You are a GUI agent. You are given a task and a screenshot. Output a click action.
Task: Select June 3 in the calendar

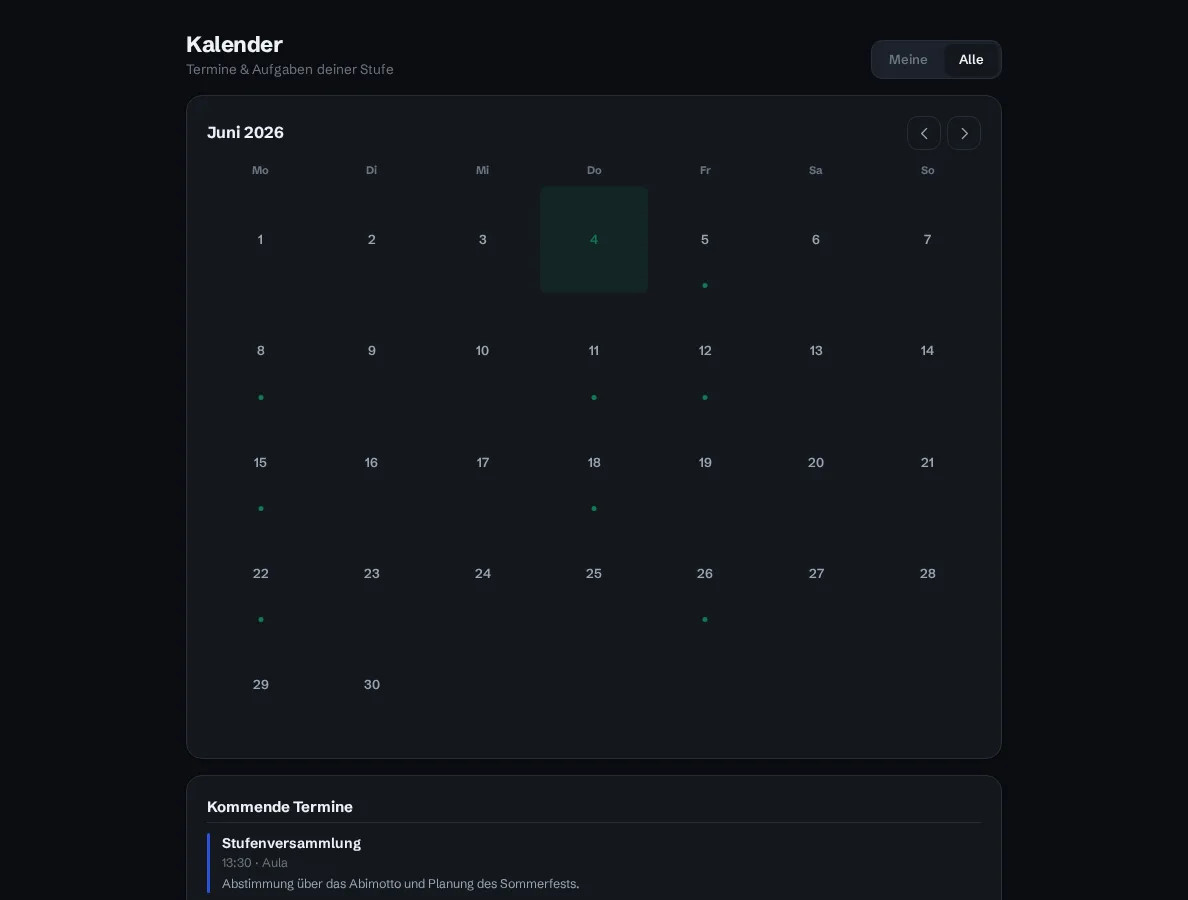[x=483, y=239]
